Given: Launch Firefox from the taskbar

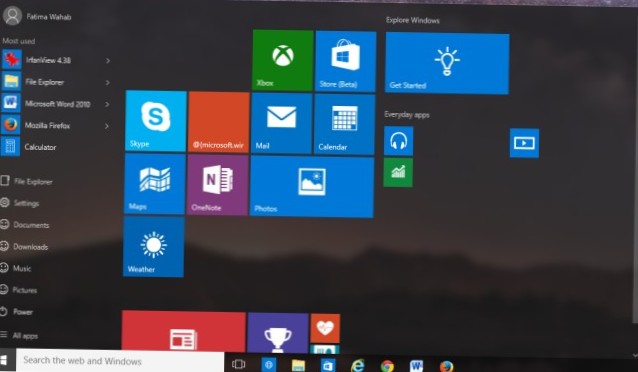Looking at the screenshot, I should pos(446,366).
